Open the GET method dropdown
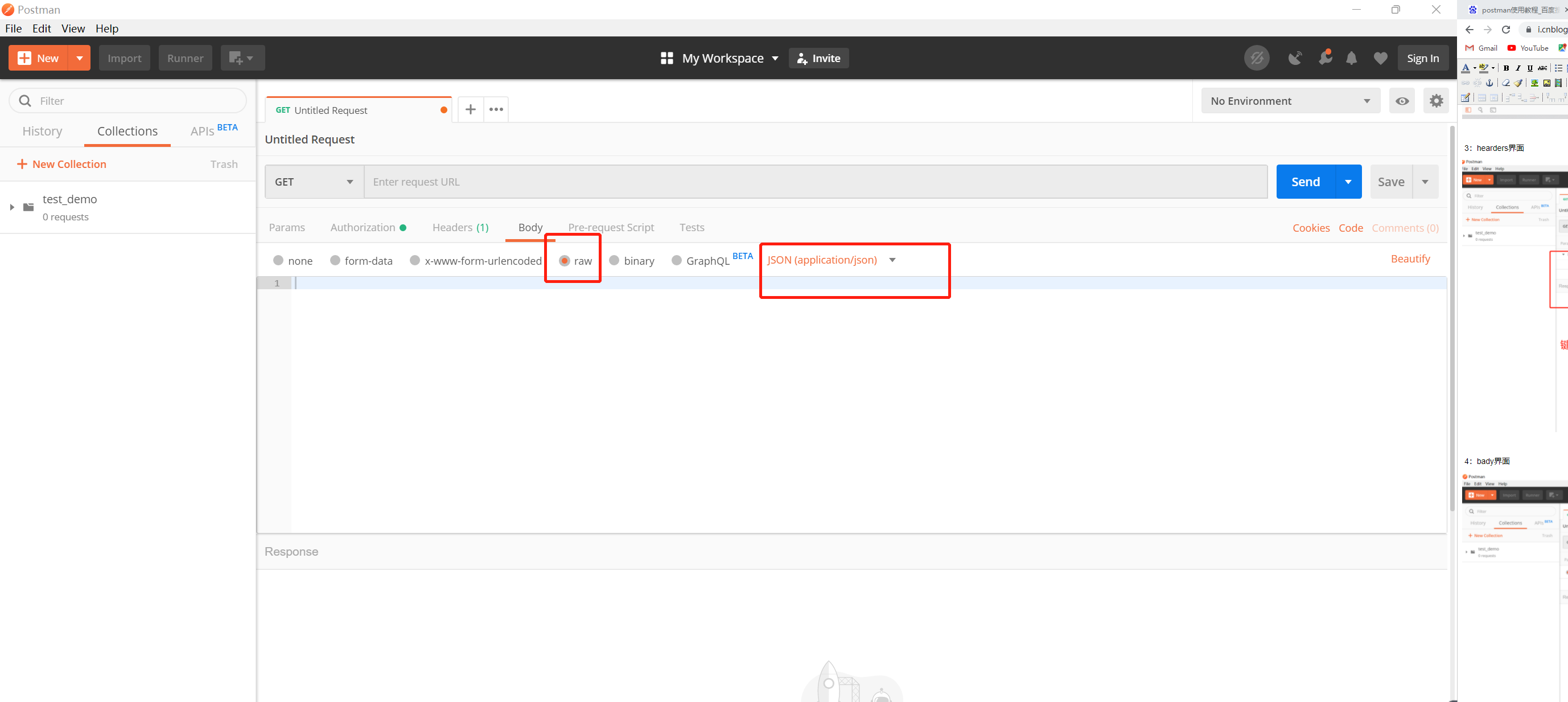The height and width of the screenshot is (702, 1568). [x=314, y=182]
